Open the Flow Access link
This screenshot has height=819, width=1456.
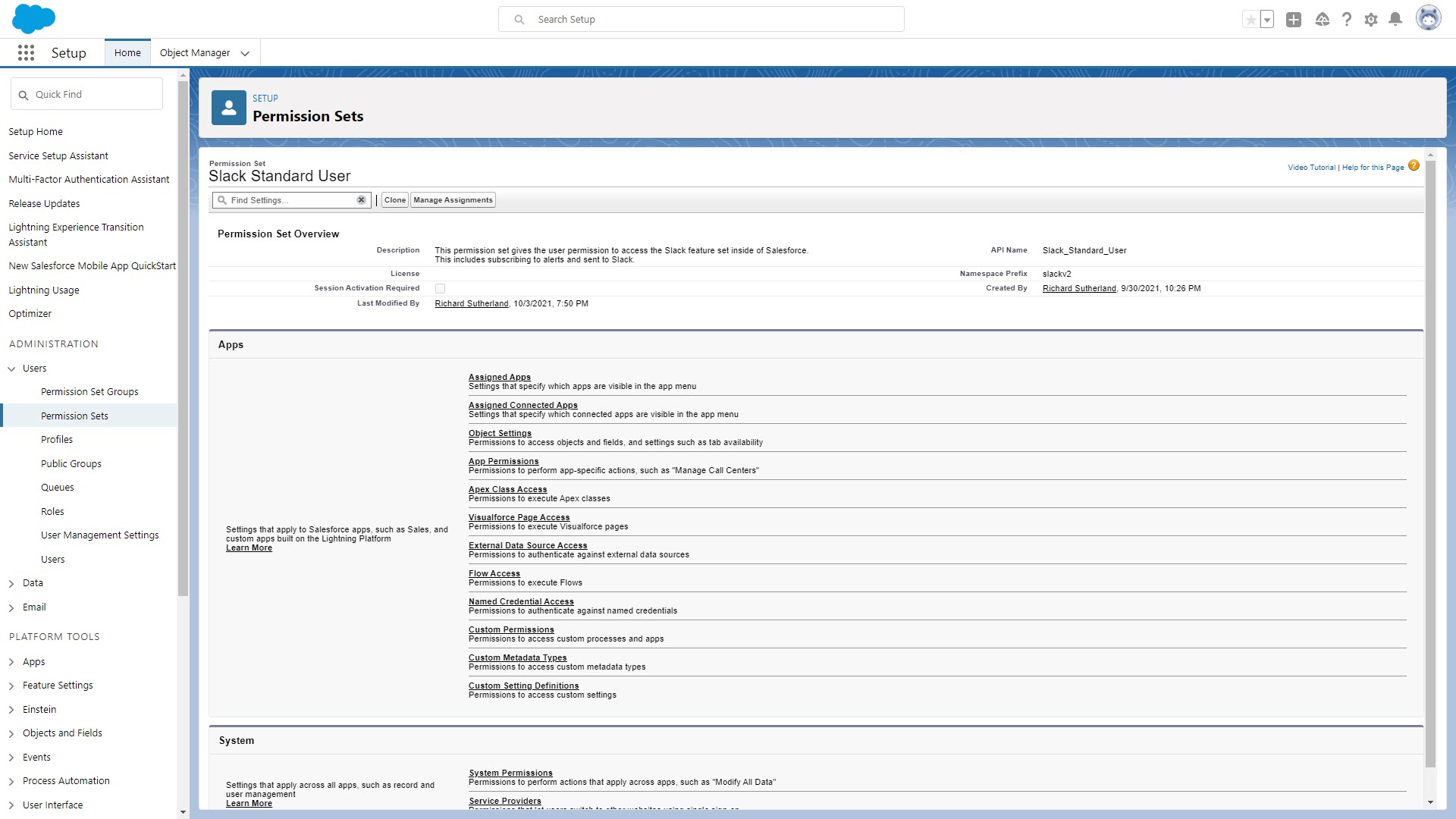(x=494, y=573)
